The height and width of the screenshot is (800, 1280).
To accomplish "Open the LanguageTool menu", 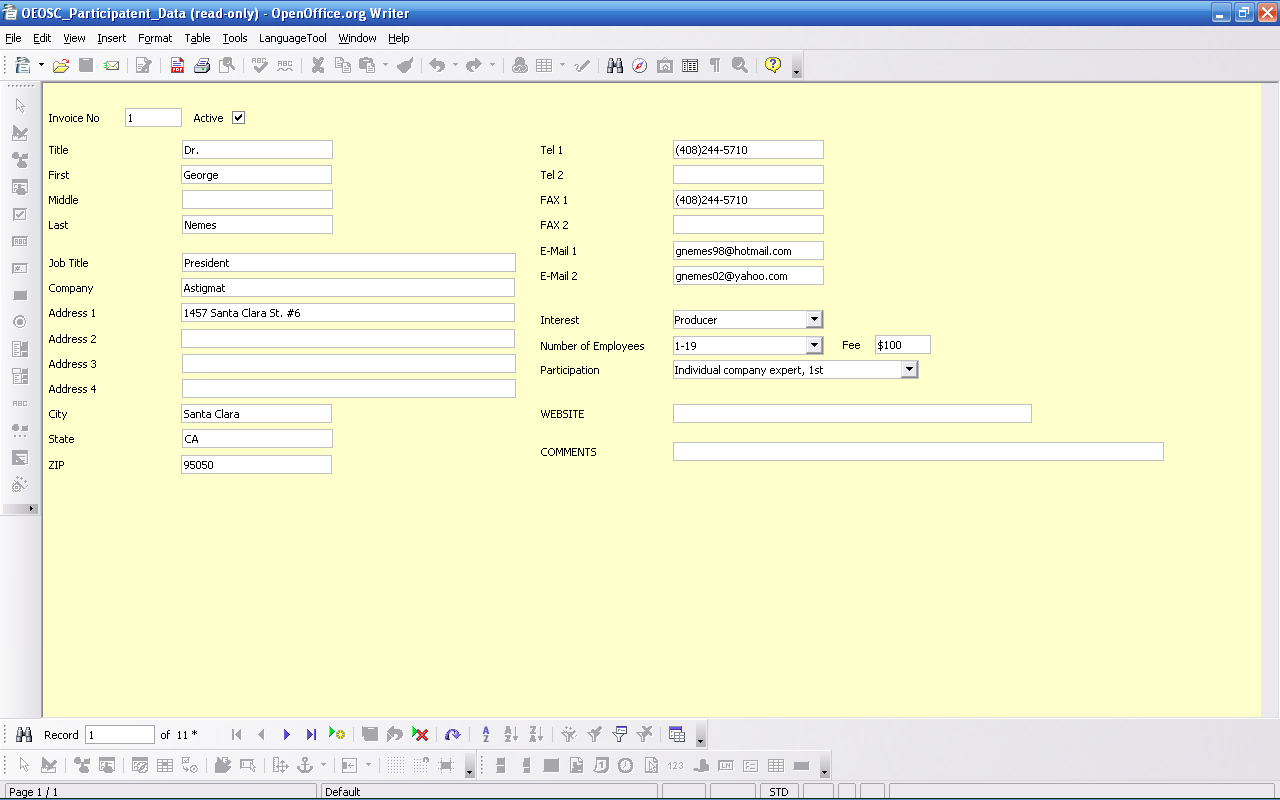I will [292, 38].
